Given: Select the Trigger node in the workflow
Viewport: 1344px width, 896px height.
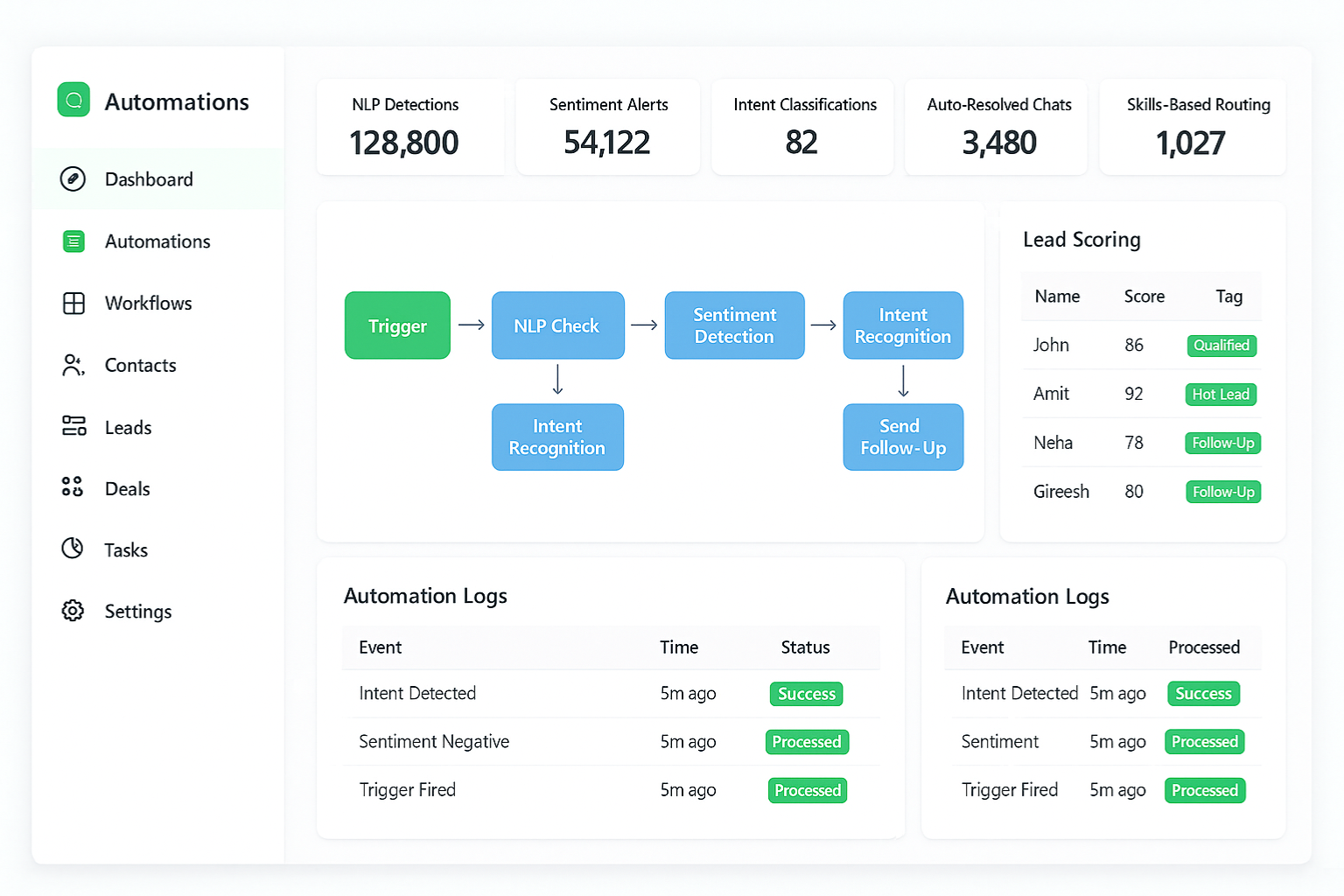Looking at the screenshot, I should tap(397, 325).
